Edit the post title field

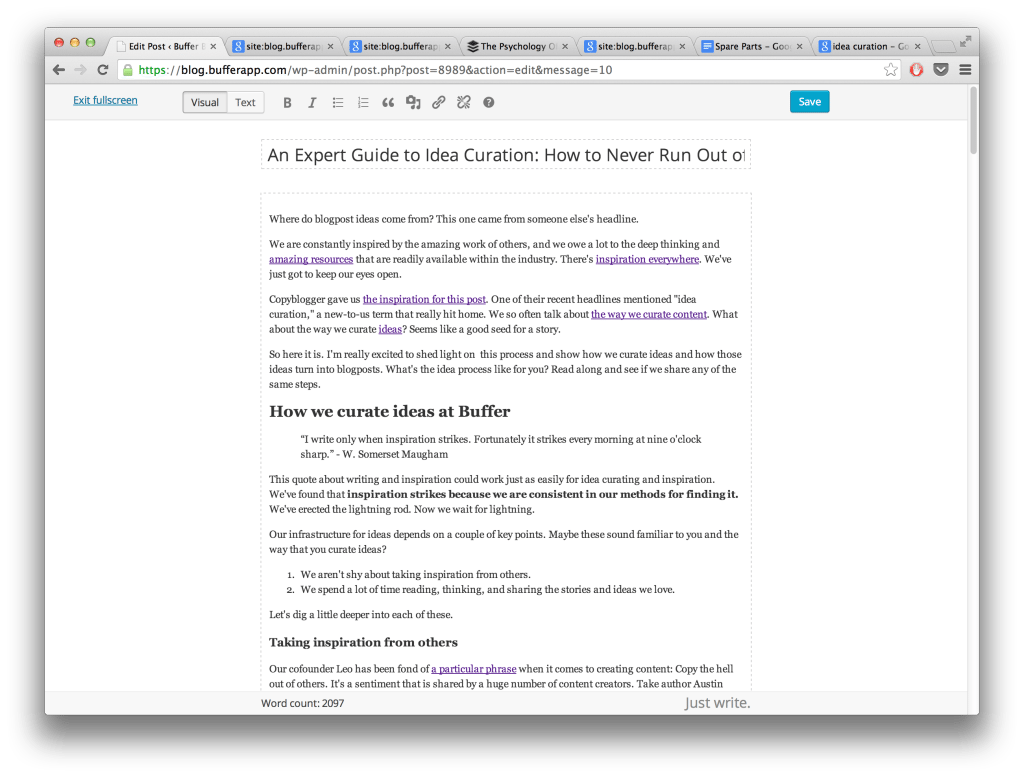point(505,155)
